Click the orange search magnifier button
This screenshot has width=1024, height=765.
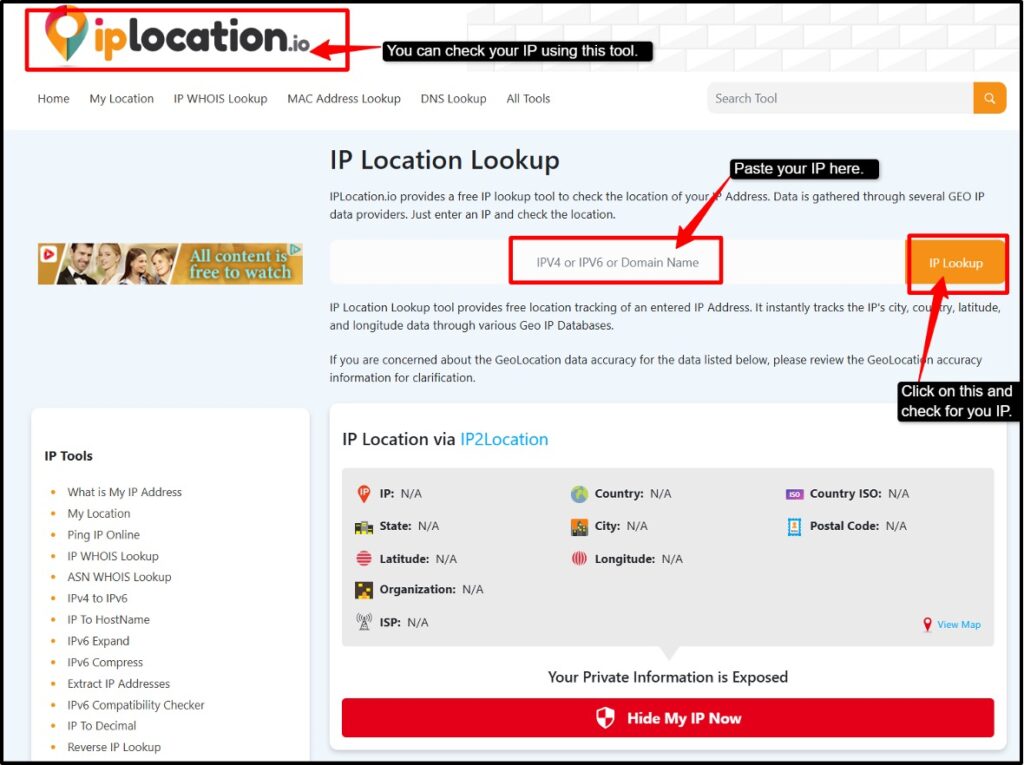click(989, 98)
